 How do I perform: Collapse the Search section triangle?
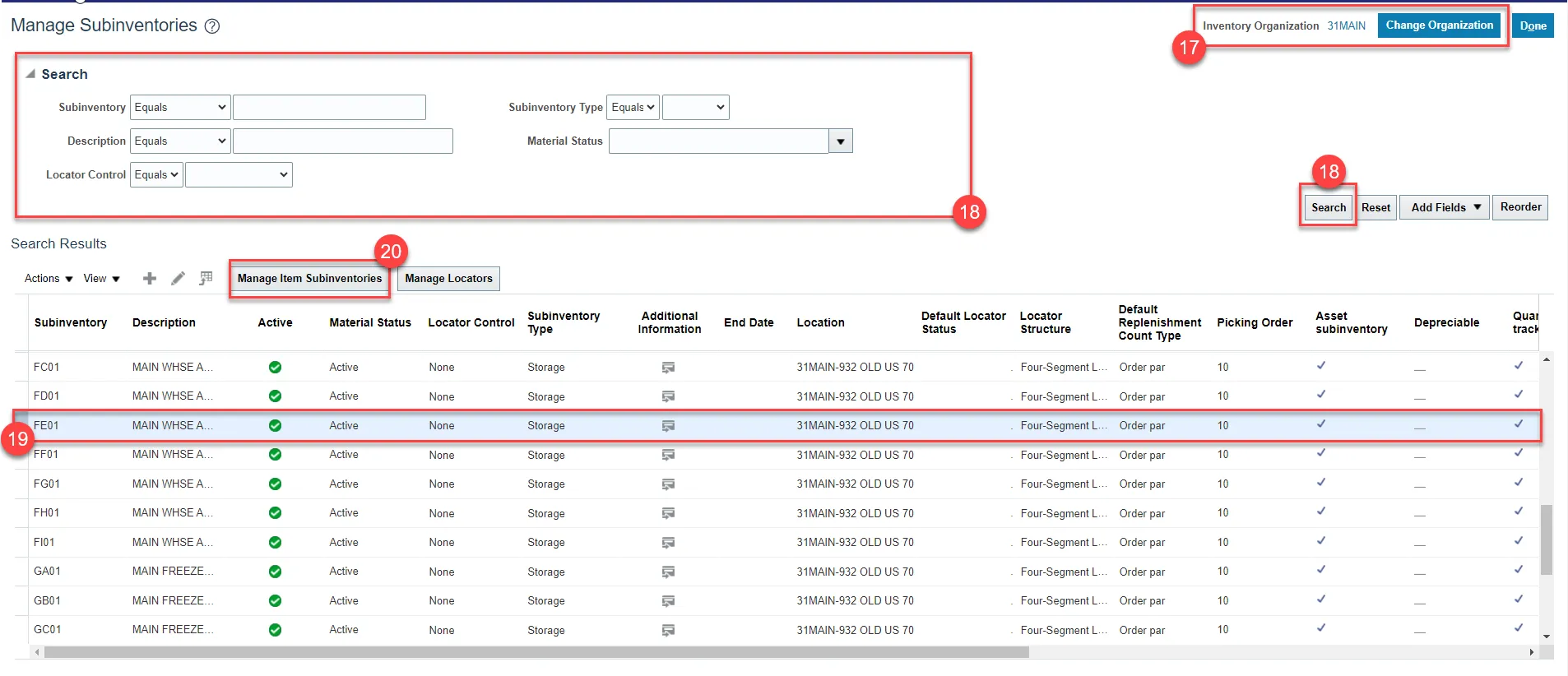[x=30, y=74]
